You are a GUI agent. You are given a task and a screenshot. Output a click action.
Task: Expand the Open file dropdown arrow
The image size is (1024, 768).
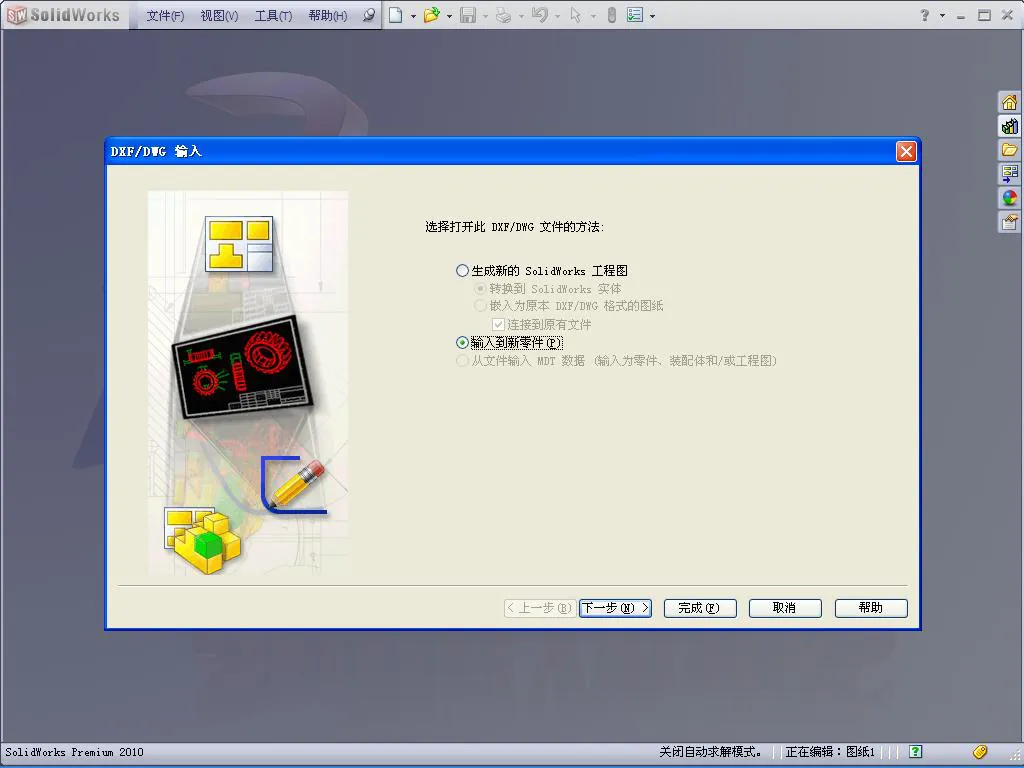[x=449, y=16]
